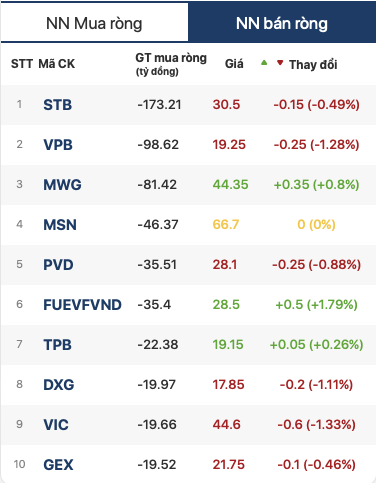The height and width of the screenshot is (483, 376).
Task: Click the red down-triangle sort icon
Action: 280,62
